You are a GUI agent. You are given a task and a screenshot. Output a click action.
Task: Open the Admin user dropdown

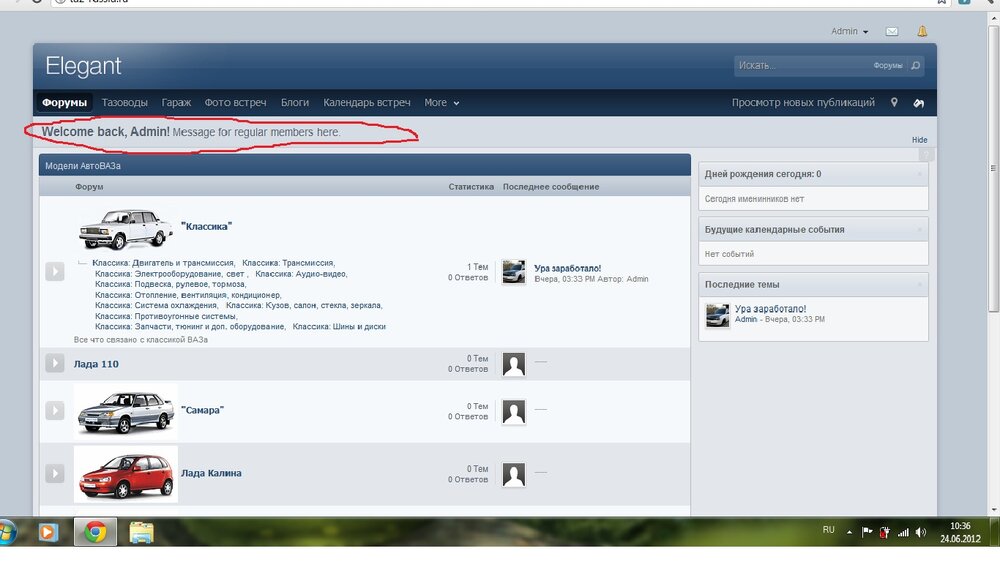pyautogui.click(x=849, y=32)
